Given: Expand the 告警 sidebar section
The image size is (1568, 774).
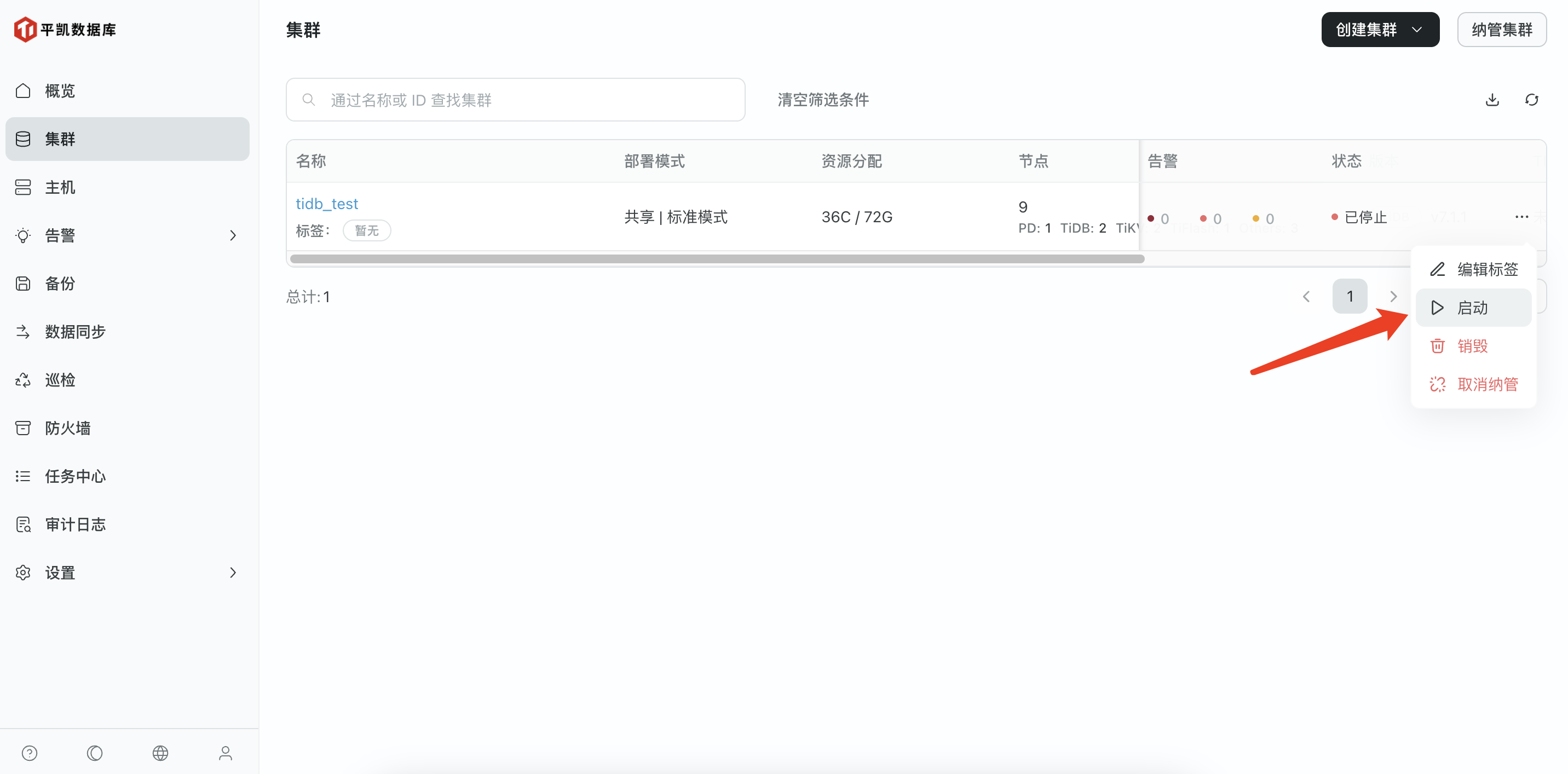Looking at the screenshot, I should [x=233, y=235].
